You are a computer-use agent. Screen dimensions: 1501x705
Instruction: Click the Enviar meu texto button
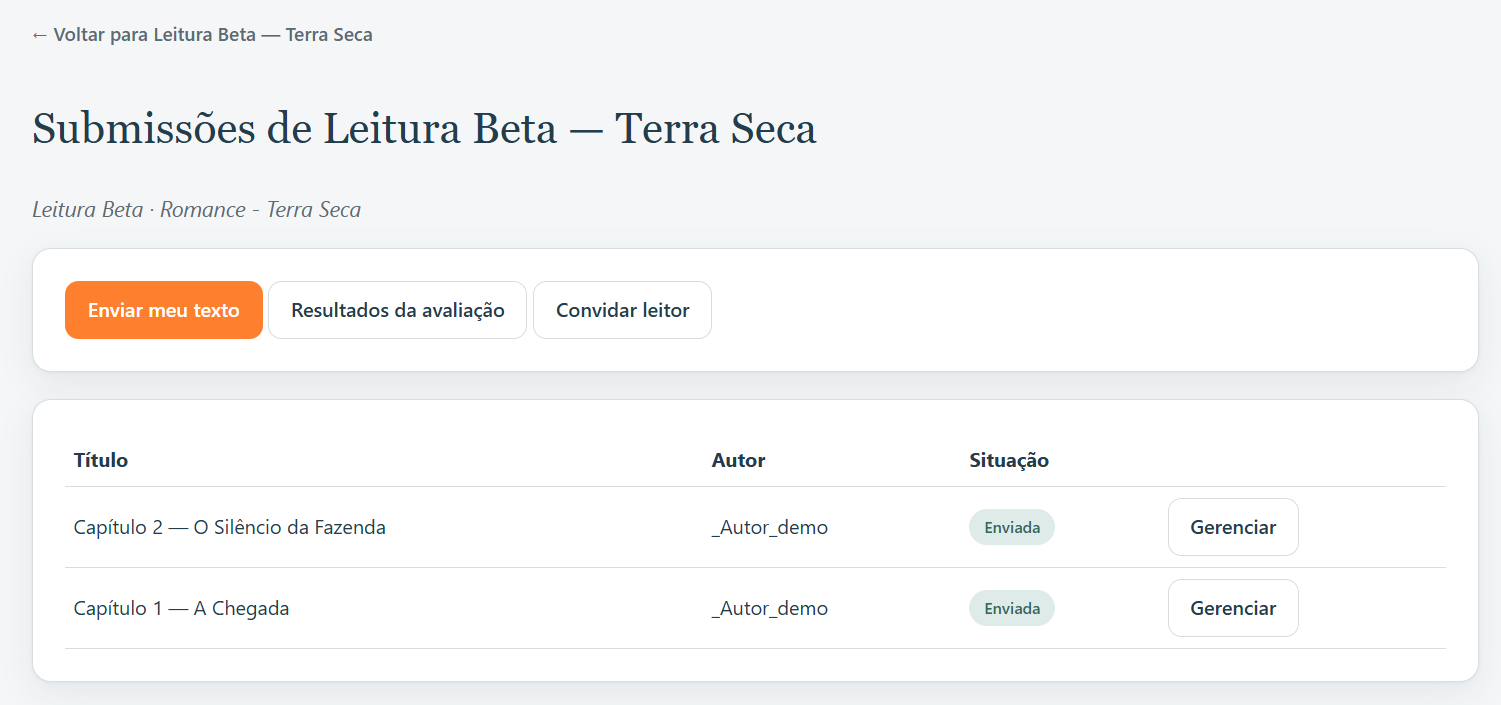164,310
